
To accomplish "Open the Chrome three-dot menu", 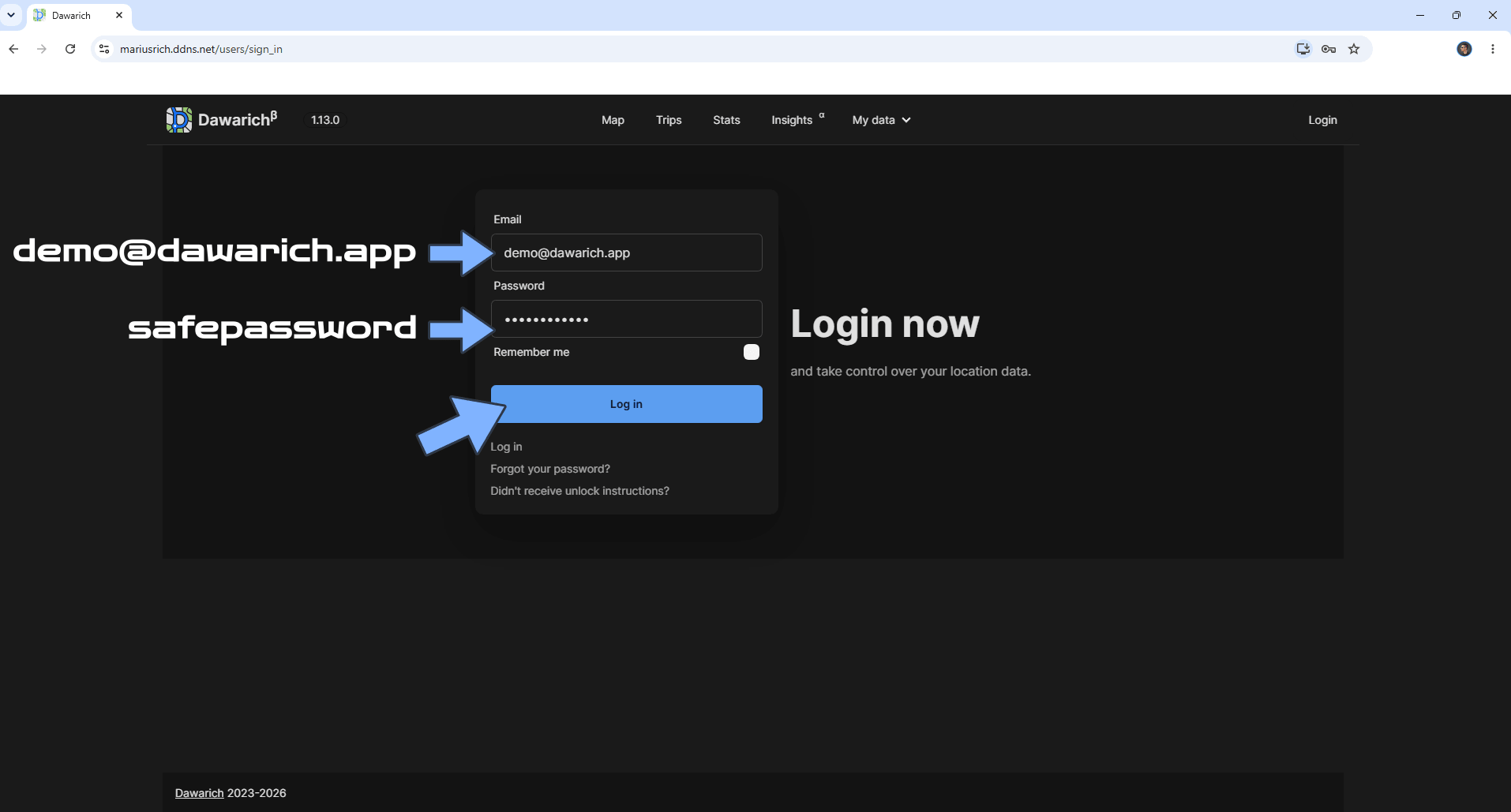I will coord(1493,49).
